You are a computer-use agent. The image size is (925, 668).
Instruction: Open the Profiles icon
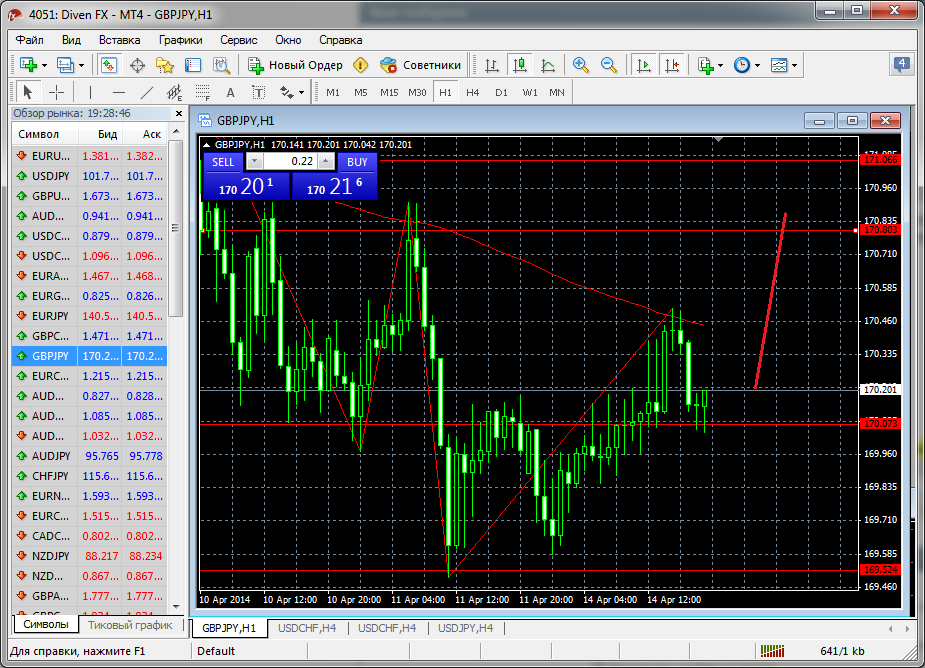tap(65, 65)
